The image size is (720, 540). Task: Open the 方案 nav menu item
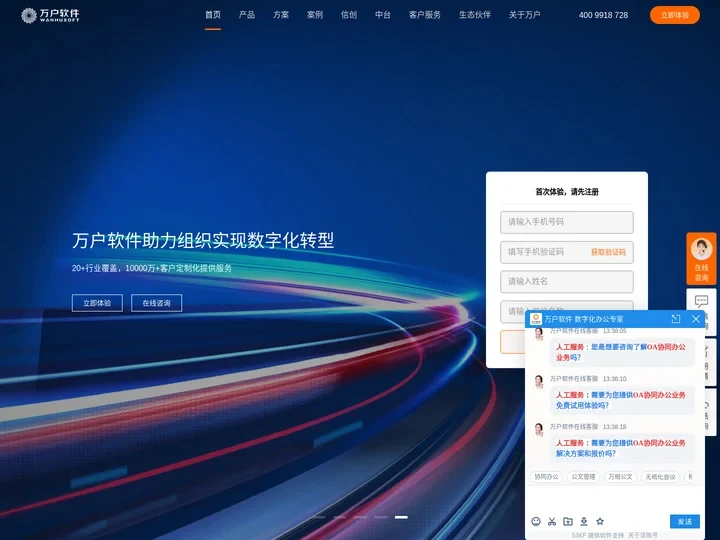tap(281, 15)
